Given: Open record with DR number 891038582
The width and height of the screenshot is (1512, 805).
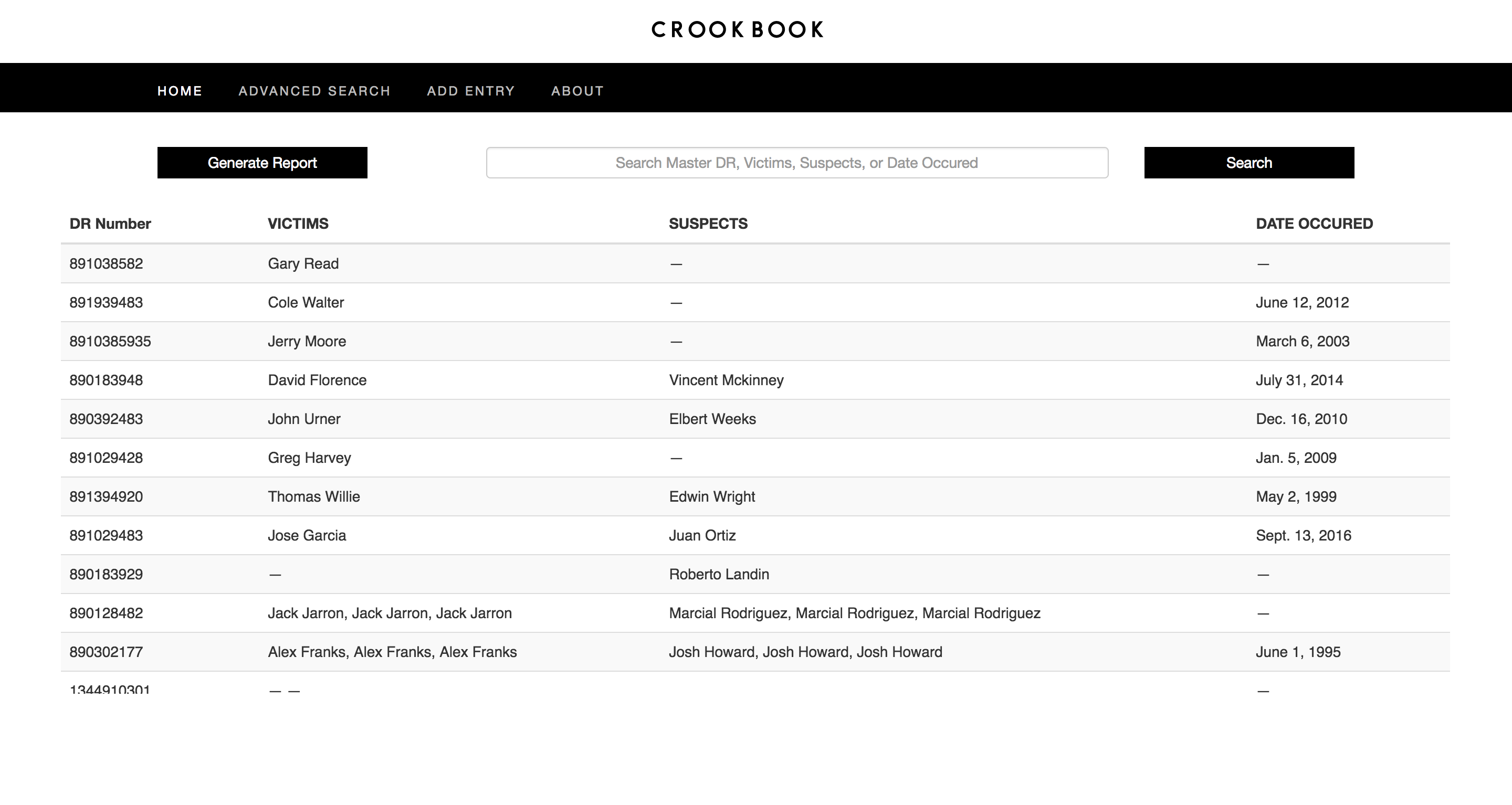Looking at the screenshot, I should pyautogui.click(x=106, y=263).
